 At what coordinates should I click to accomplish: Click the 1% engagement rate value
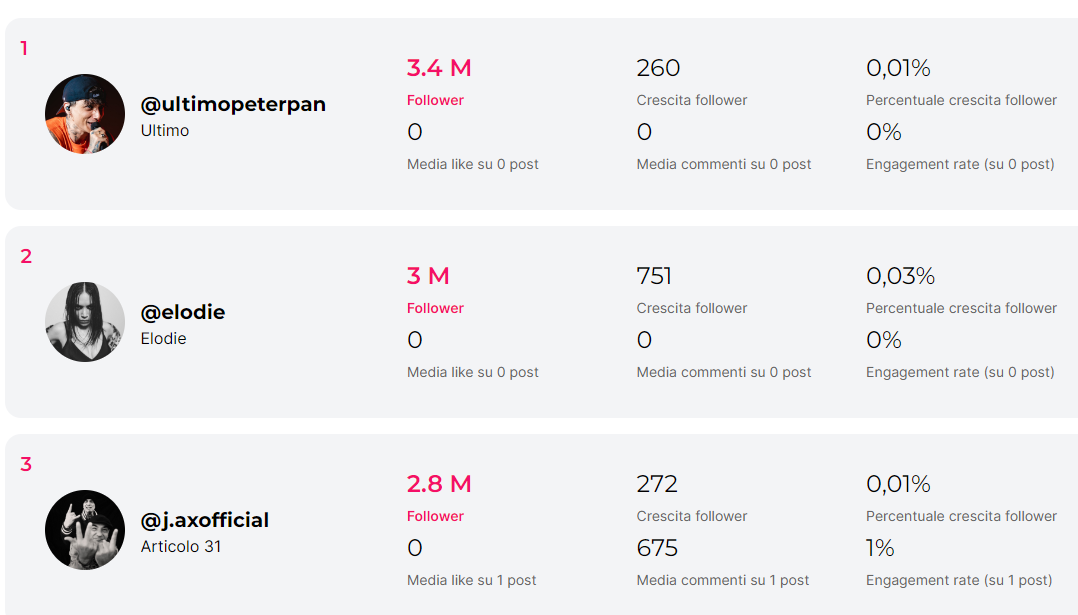880,548
